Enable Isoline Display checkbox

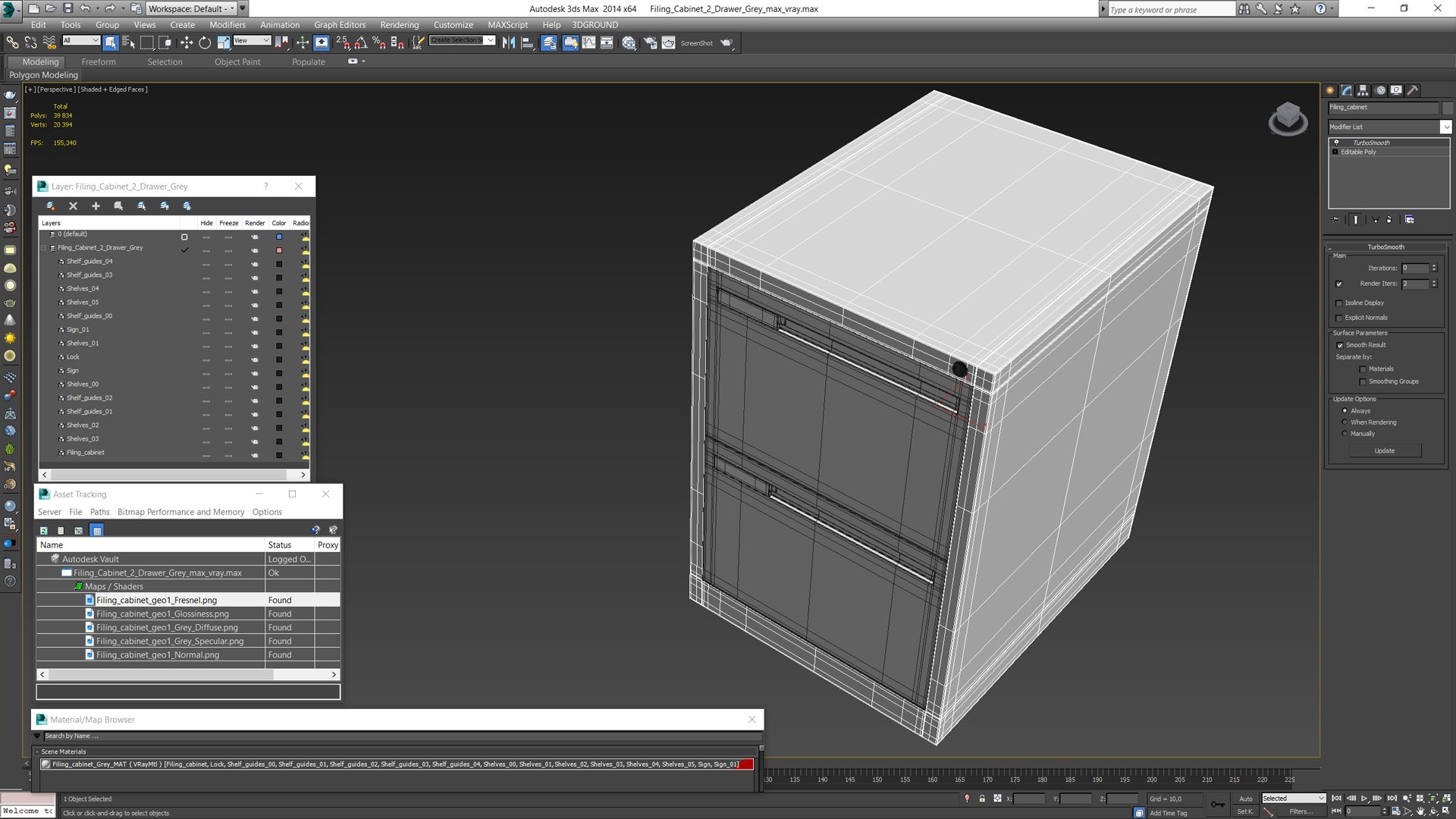click(x=1339, y=303)
